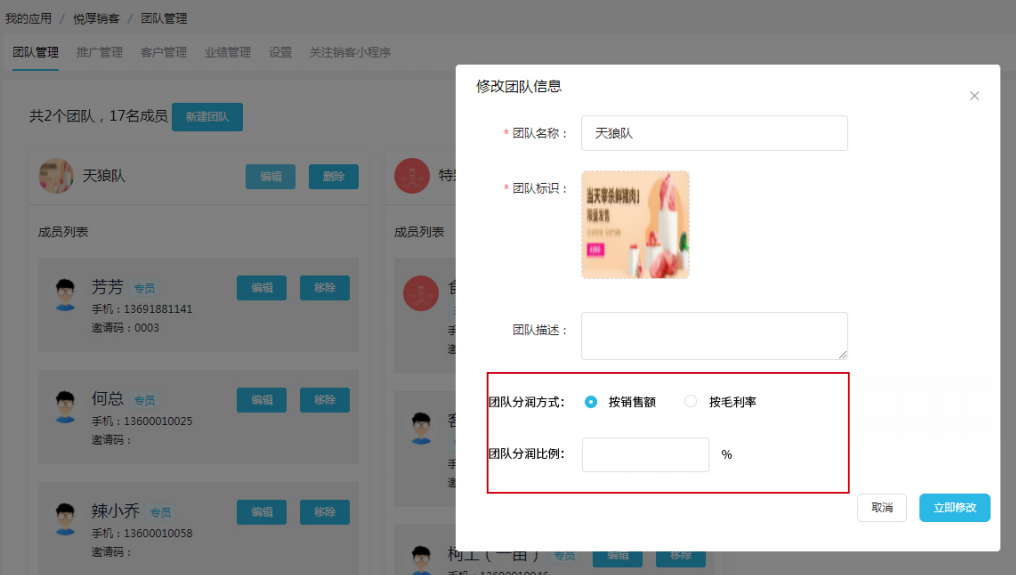
Task: Select the 按销售额 radio option
Action: [590, 402]
